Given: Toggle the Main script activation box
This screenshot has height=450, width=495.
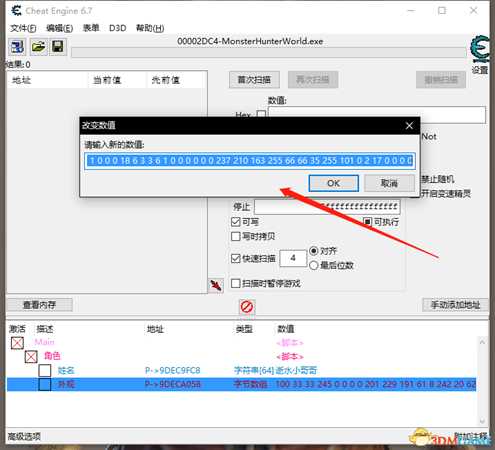Looking at the screenshot, I should coord(17,343).
